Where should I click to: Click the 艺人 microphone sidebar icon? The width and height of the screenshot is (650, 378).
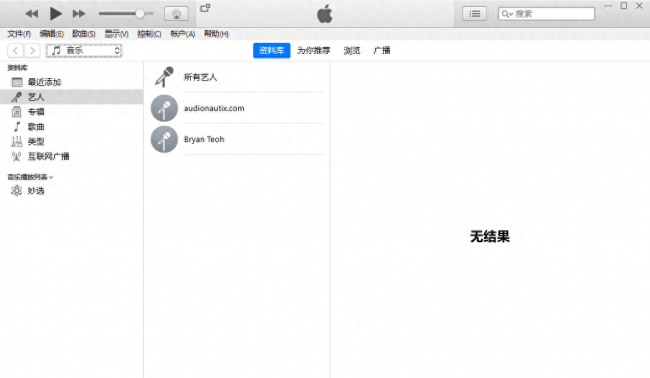pos(17,97)
